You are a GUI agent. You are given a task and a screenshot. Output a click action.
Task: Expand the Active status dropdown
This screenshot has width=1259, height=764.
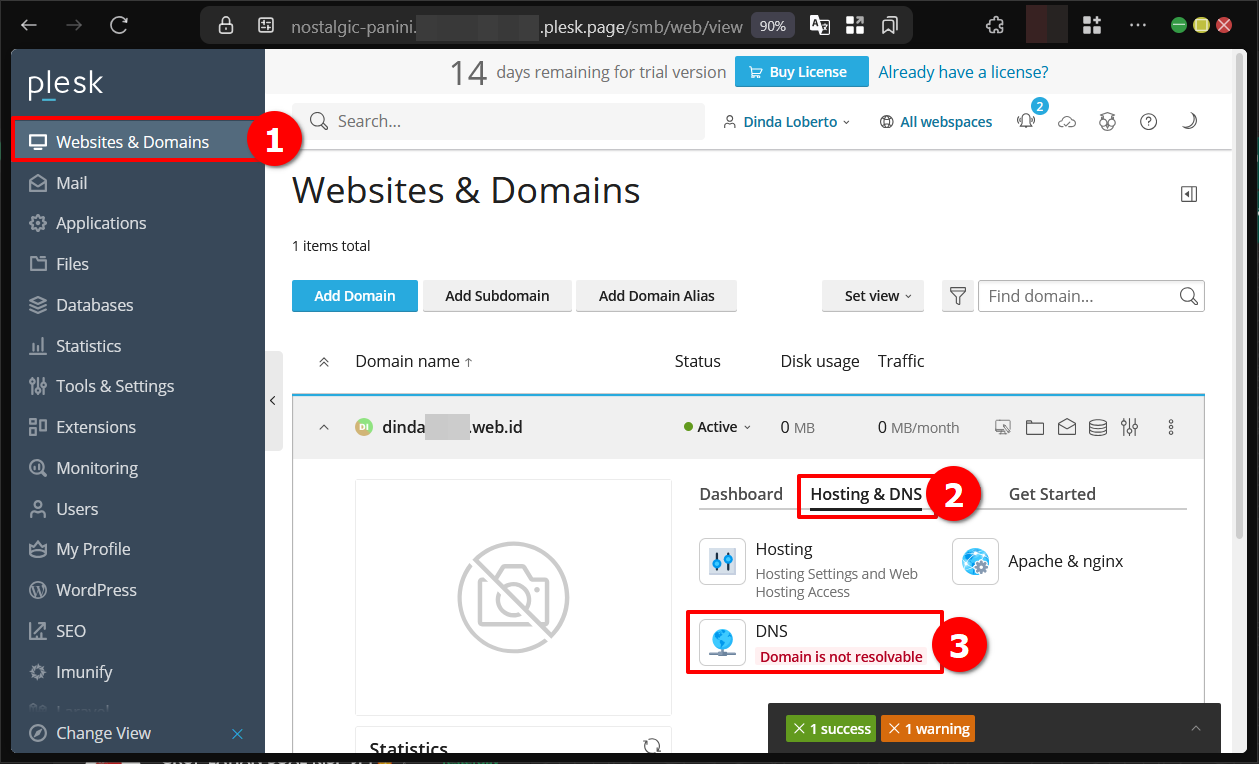718,428
